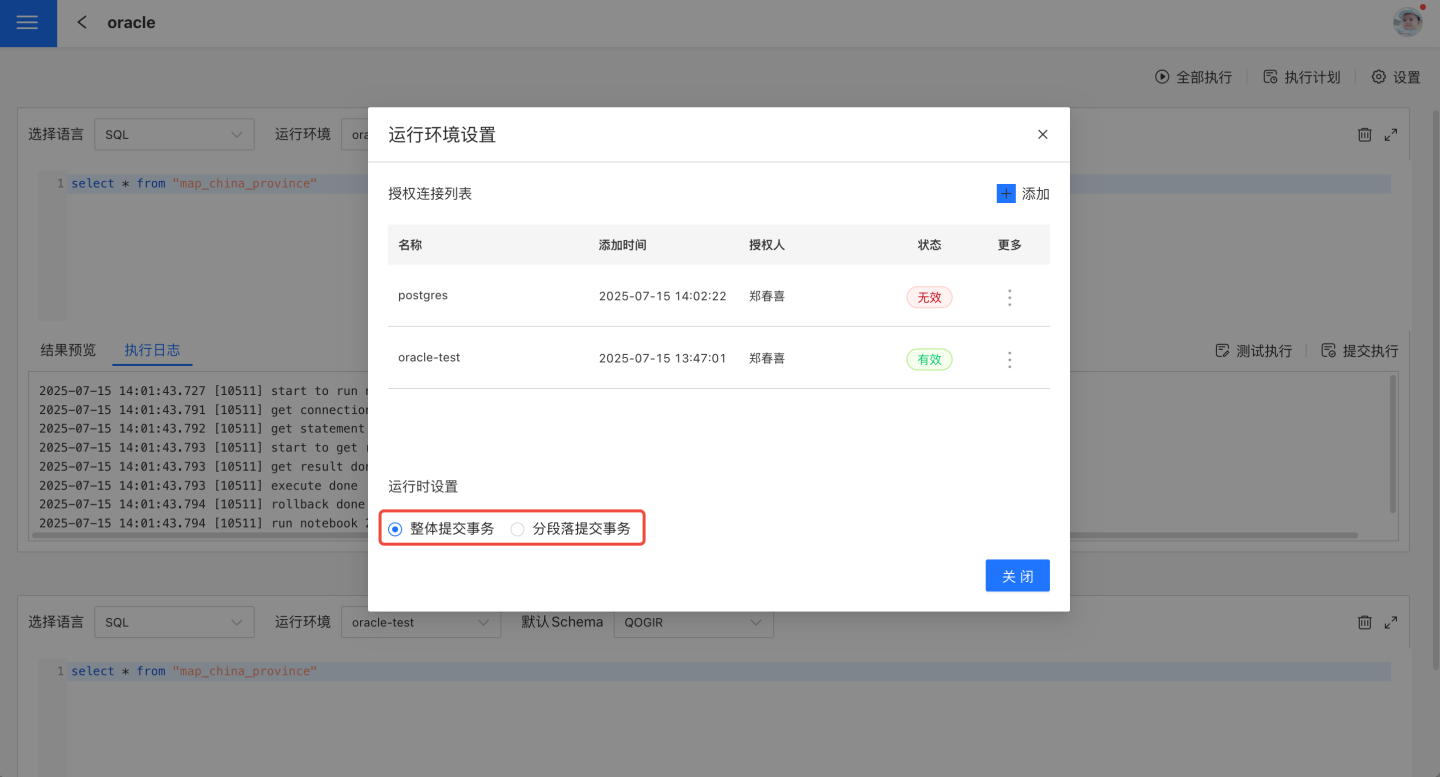Open more options for postgres connection
The width and height of the screenshot is (1440, 777).
pos(1009,297)
